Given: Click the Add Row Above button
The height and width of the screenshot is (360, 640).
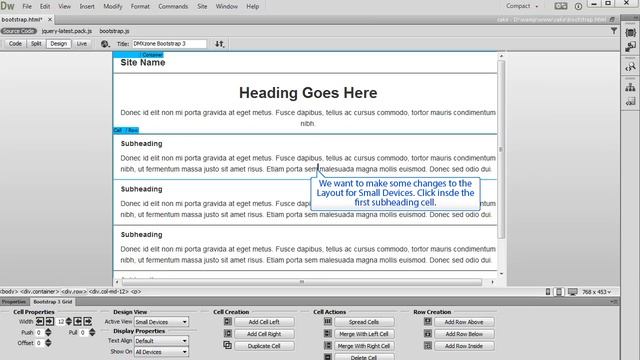Looking at the screenshot, I should pyautogui.click(x=464, y=322).
